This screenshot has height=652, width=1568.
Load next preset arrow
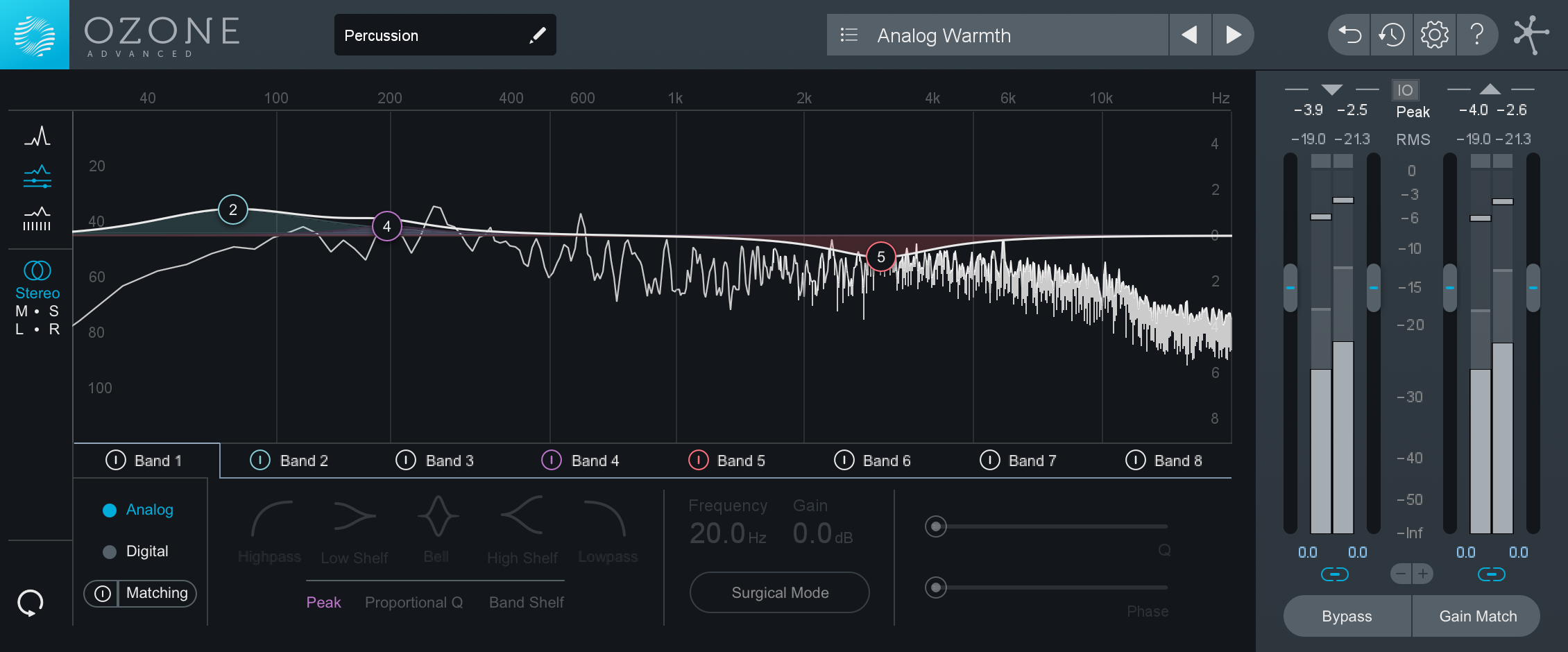click(x=1233, y=35)
